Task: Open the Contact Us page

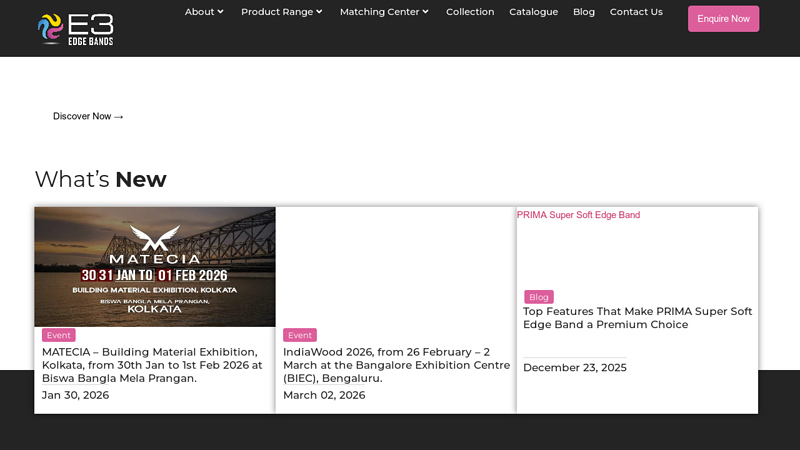Action: coord(636,12)
